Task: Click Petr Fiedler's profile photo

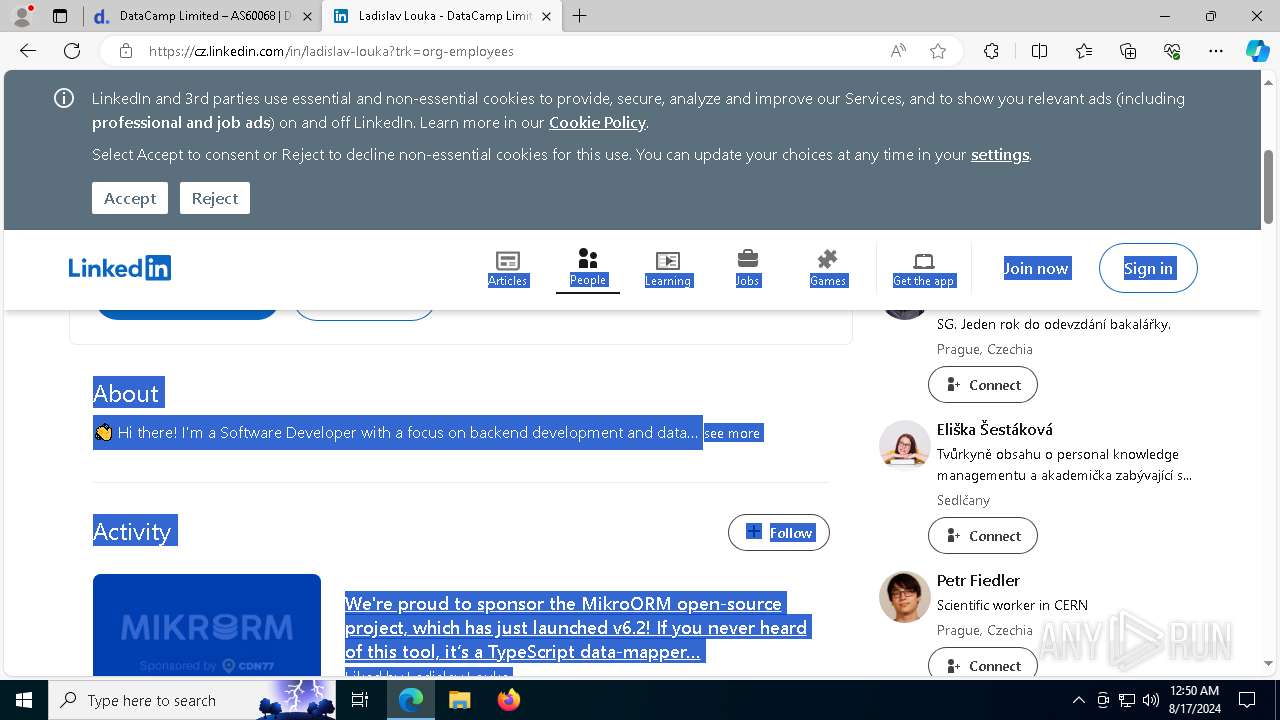Action: (905, 597)
